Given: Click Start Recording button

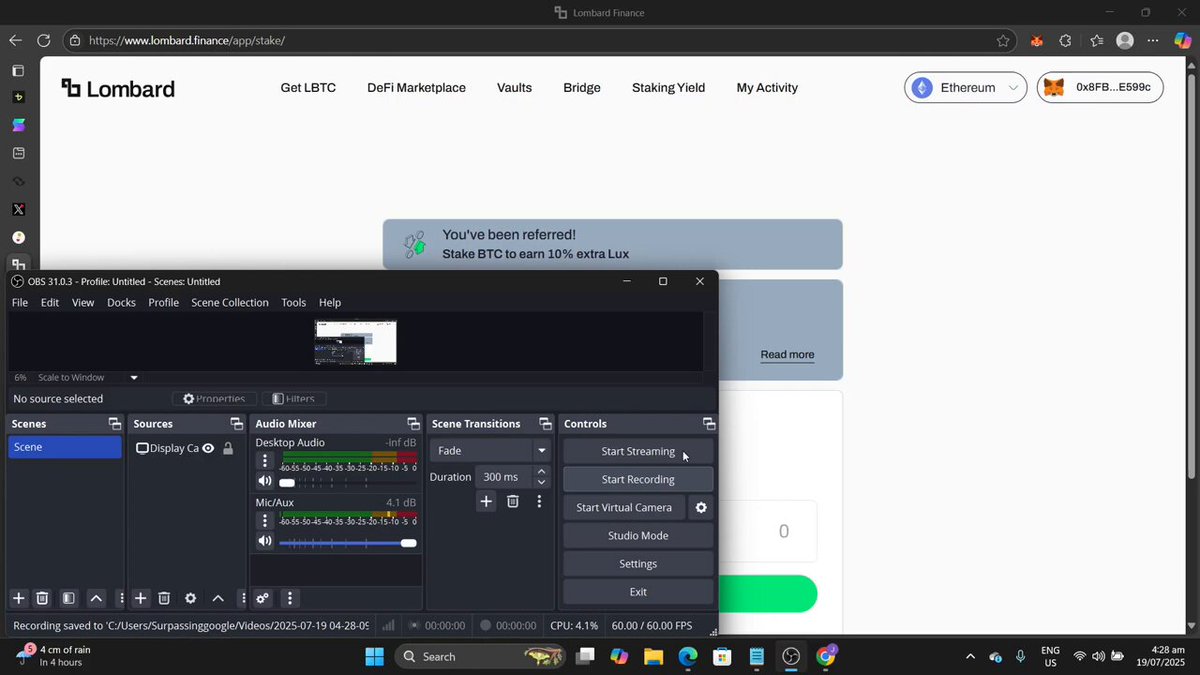Looking at the screenshot, I should 638,479.
